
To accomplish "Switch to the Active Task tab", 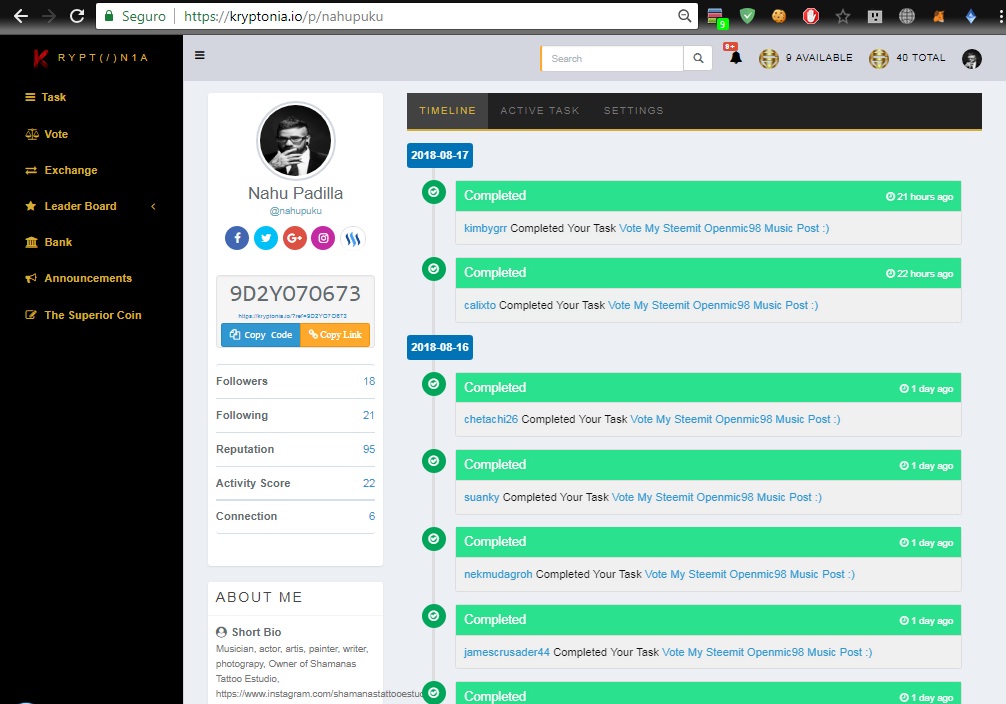I will coord(540,110).
